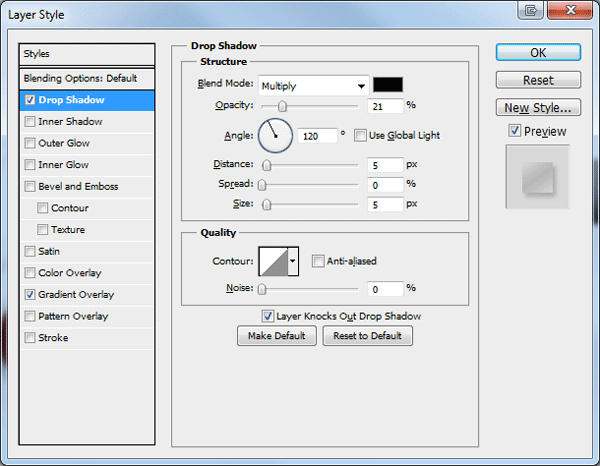The height and width of the screenshot is (466, 600).
Task: Open the Bevel and Emboss settings row
Action: tap(87, 186)
